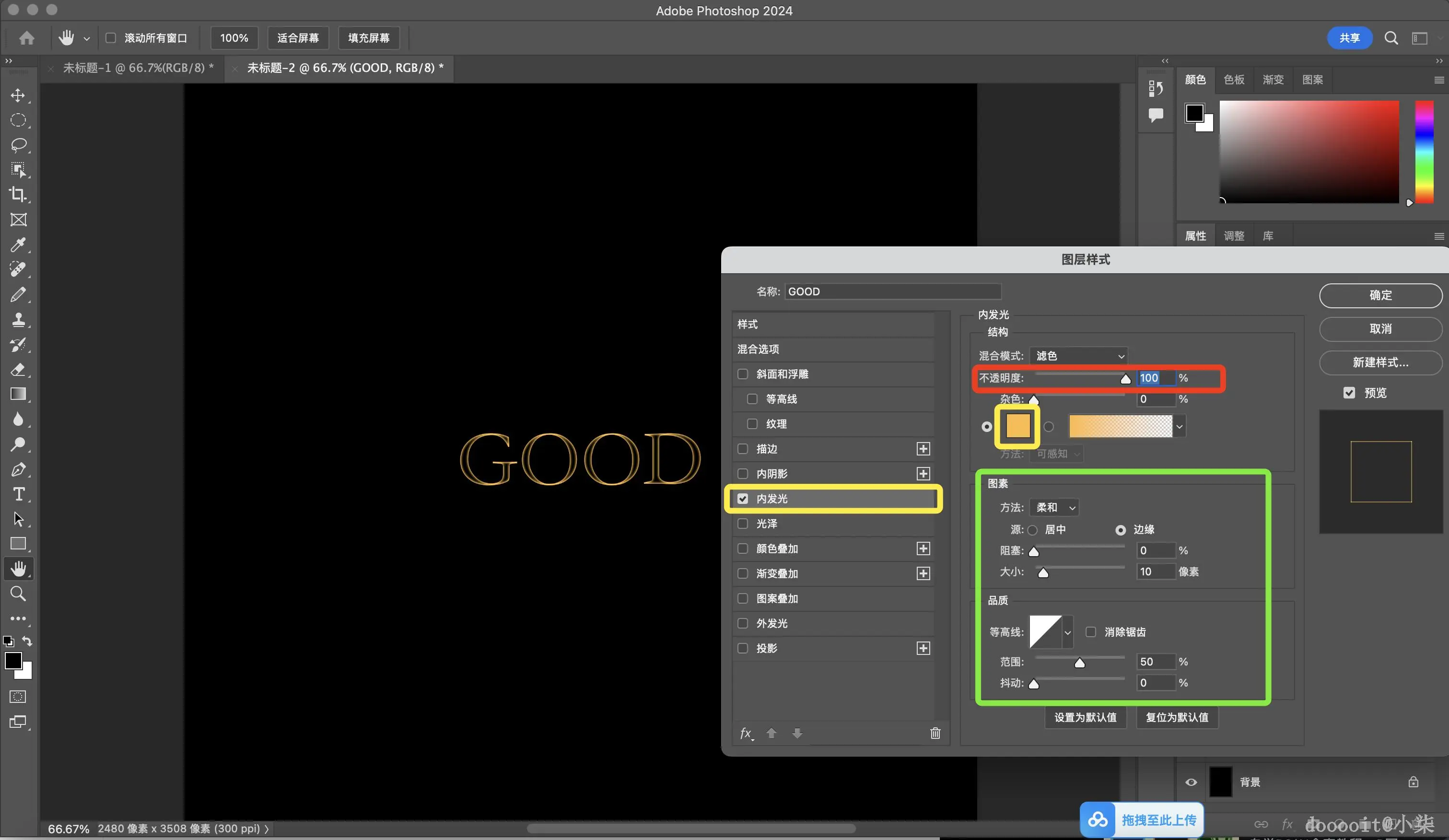The width and height of the screenshot is (1449, 840).
Task: Select the Horizontal Type tool
Action: 18,494
